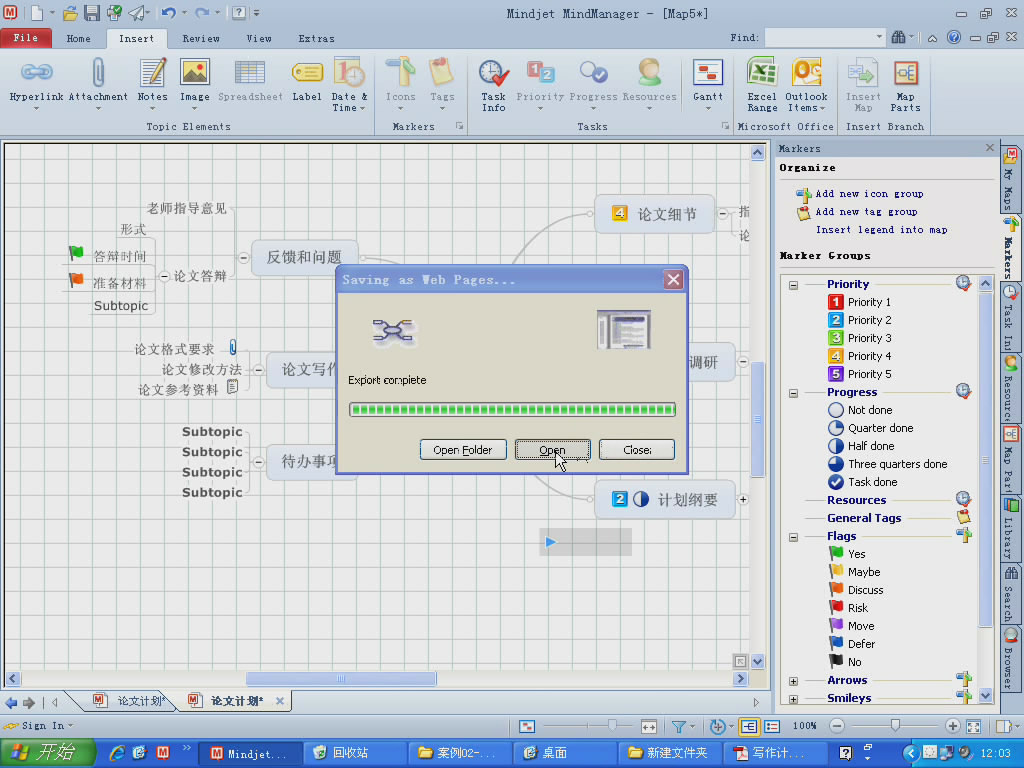
Task: Open the Task Info pane
Action: pyautogui.click(x=494, y=85)
